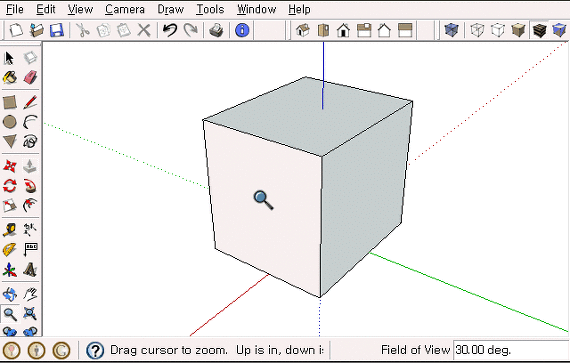Switch to Right view icon

coord(364,30)
